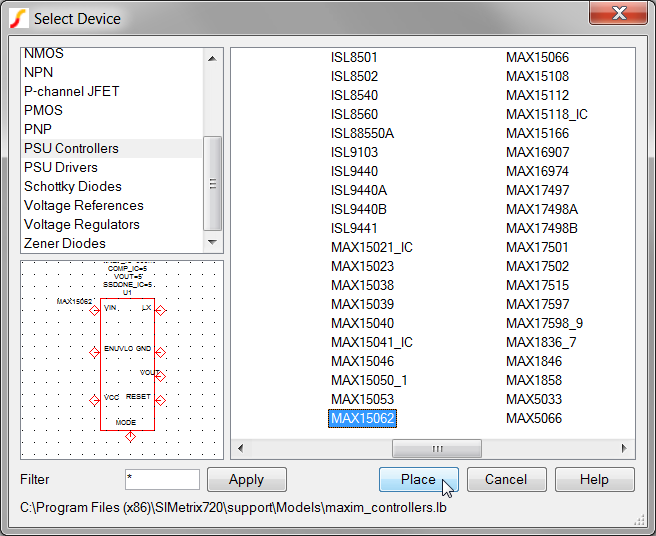Click the Place button
This screenshot has height=536, width=656.
(x=418, y=480)
